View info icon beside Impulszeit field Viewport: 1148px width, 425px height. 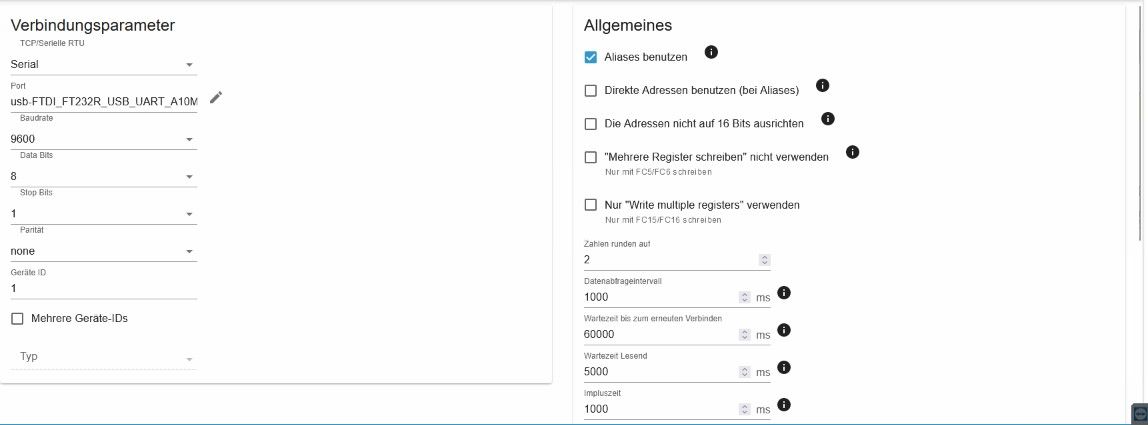tap(783, 404)
